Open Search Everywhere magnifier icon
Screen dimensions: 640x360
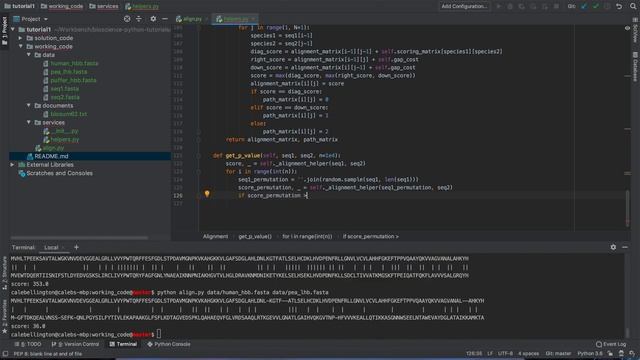point(633,6)
